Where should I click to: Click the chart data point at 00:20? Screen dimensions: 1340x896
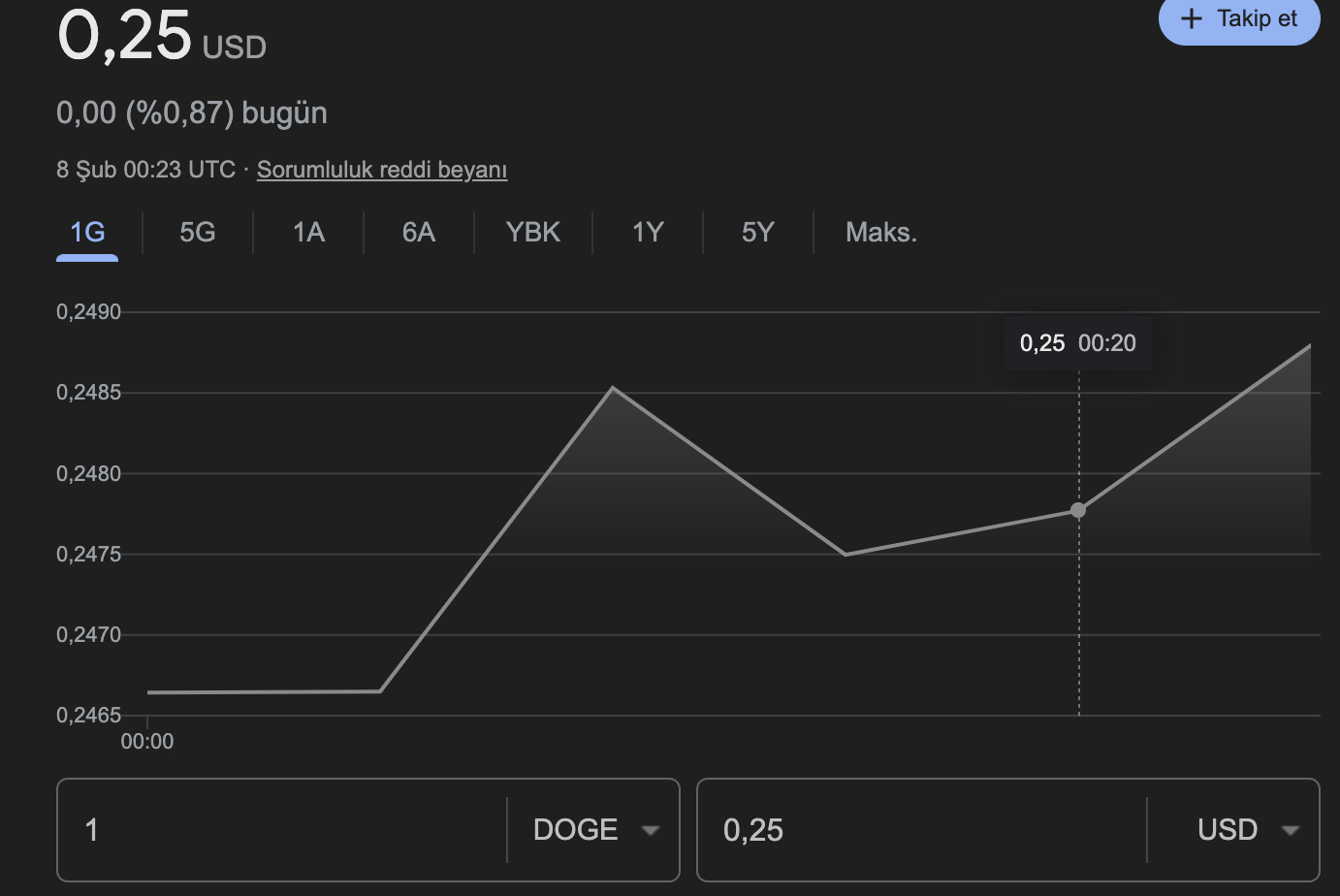(x=1078, y=510)
